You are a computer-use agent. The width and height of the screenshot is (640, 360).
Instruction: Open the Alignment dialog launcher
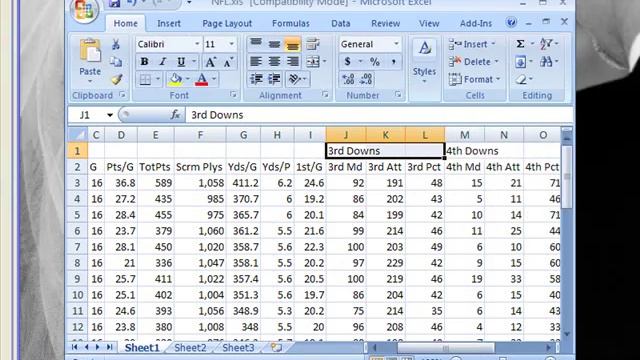(x=325, y=95)
